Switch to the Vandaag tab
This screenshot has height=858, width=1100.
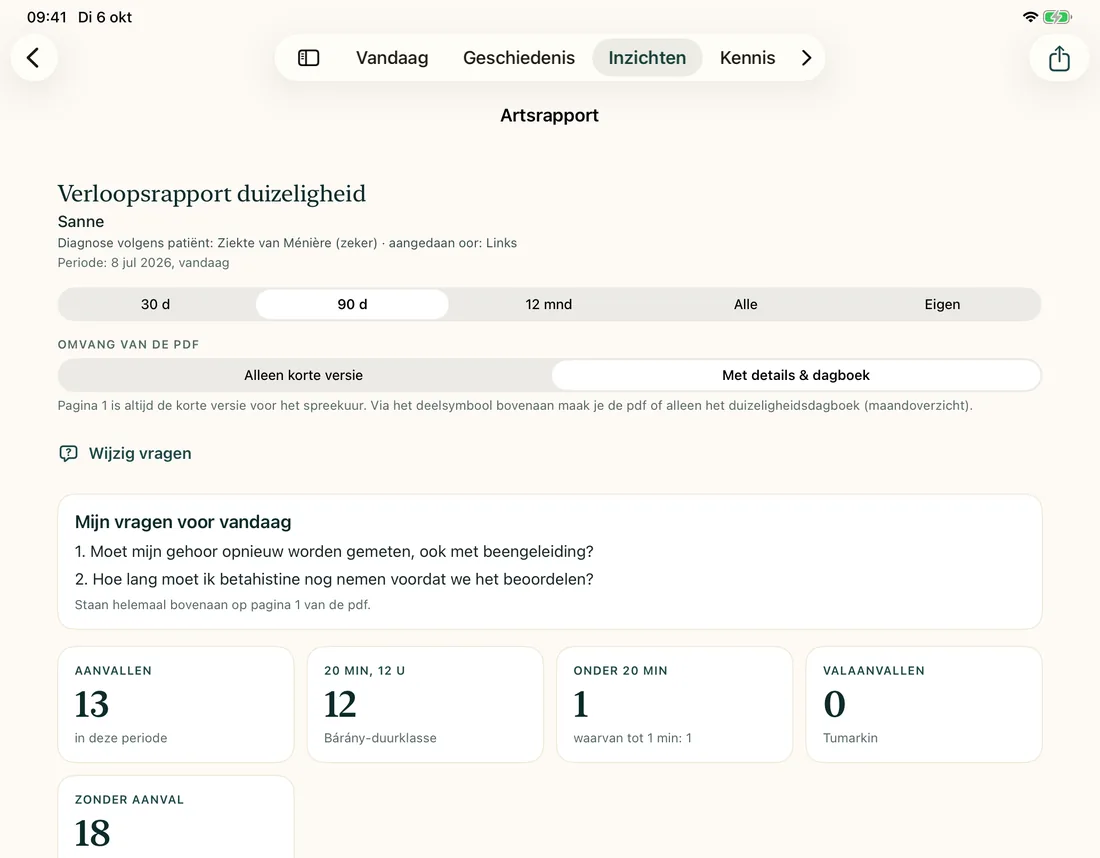coord(391,58)
